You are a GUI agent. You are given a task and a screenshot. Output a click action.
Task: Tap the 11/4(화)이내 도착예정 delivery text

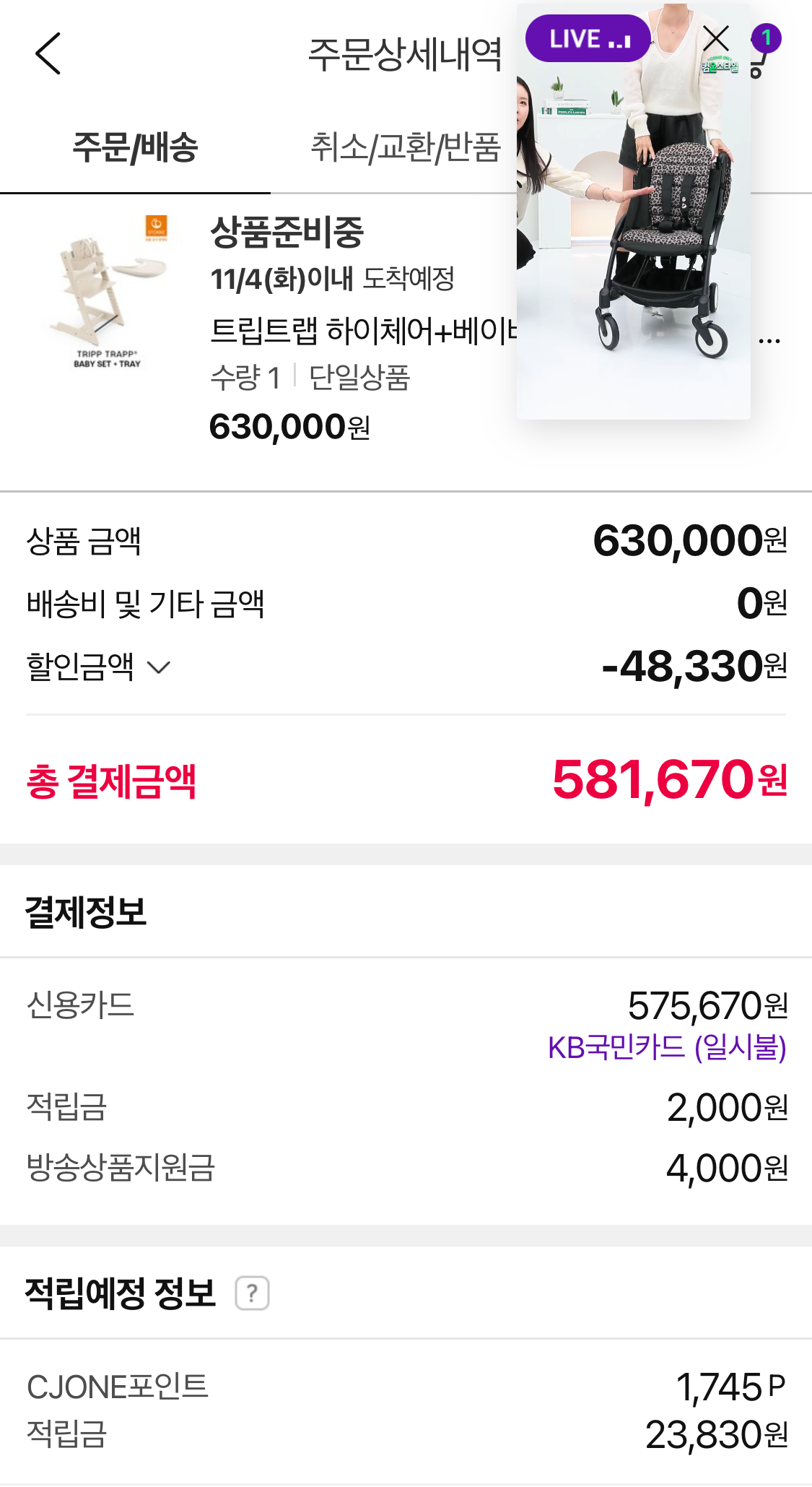coord(332,279)
